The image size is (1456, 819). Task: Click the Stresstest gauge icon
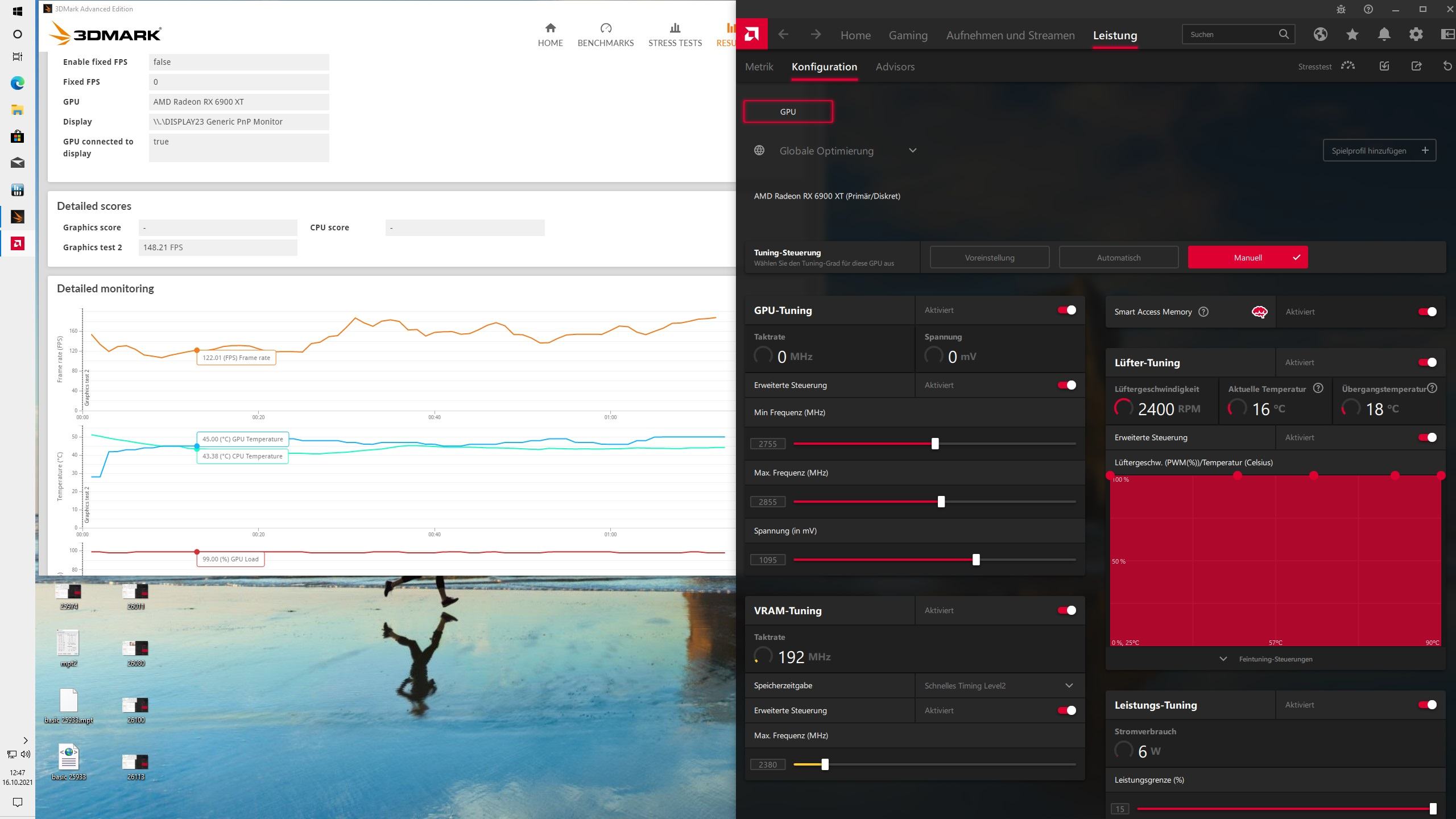tap(1348, 66)
